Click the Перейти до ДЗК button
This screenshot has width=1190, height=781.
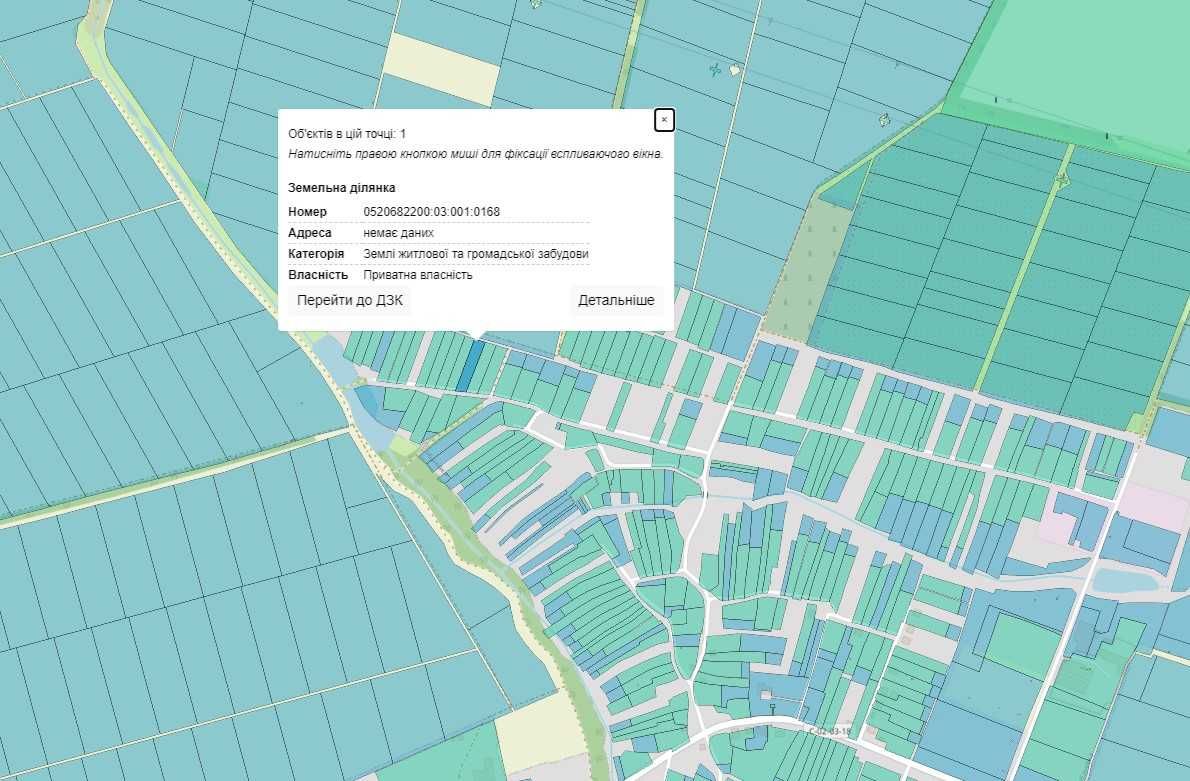[x=350, y=301]
